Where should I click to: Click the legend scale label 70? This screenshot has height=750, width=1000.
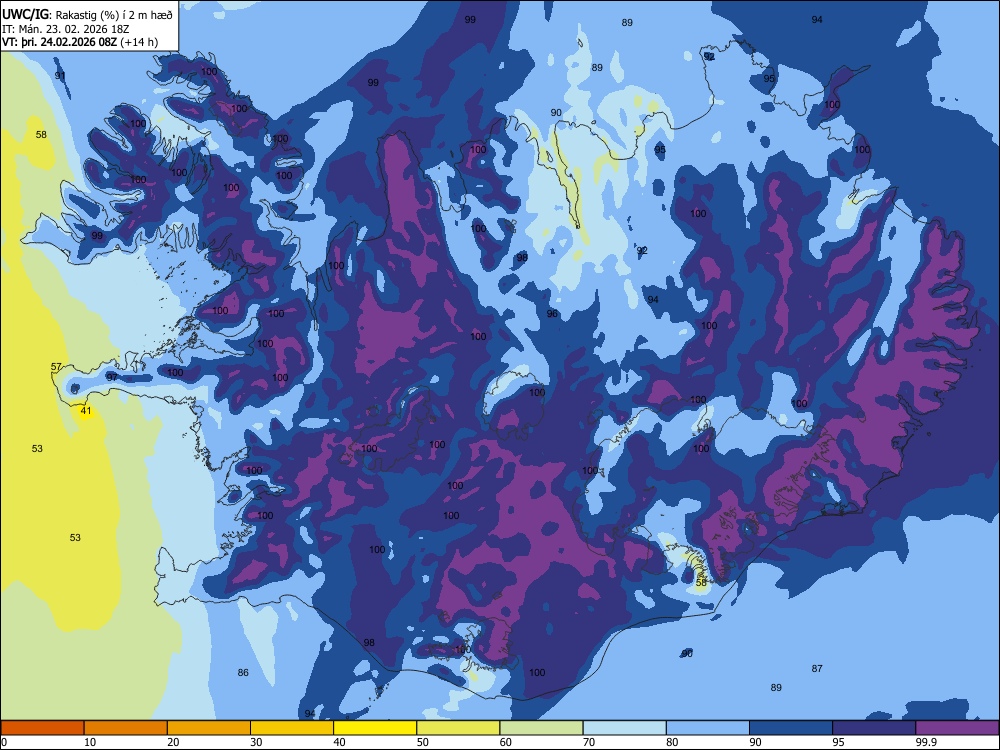pos(589,742)
